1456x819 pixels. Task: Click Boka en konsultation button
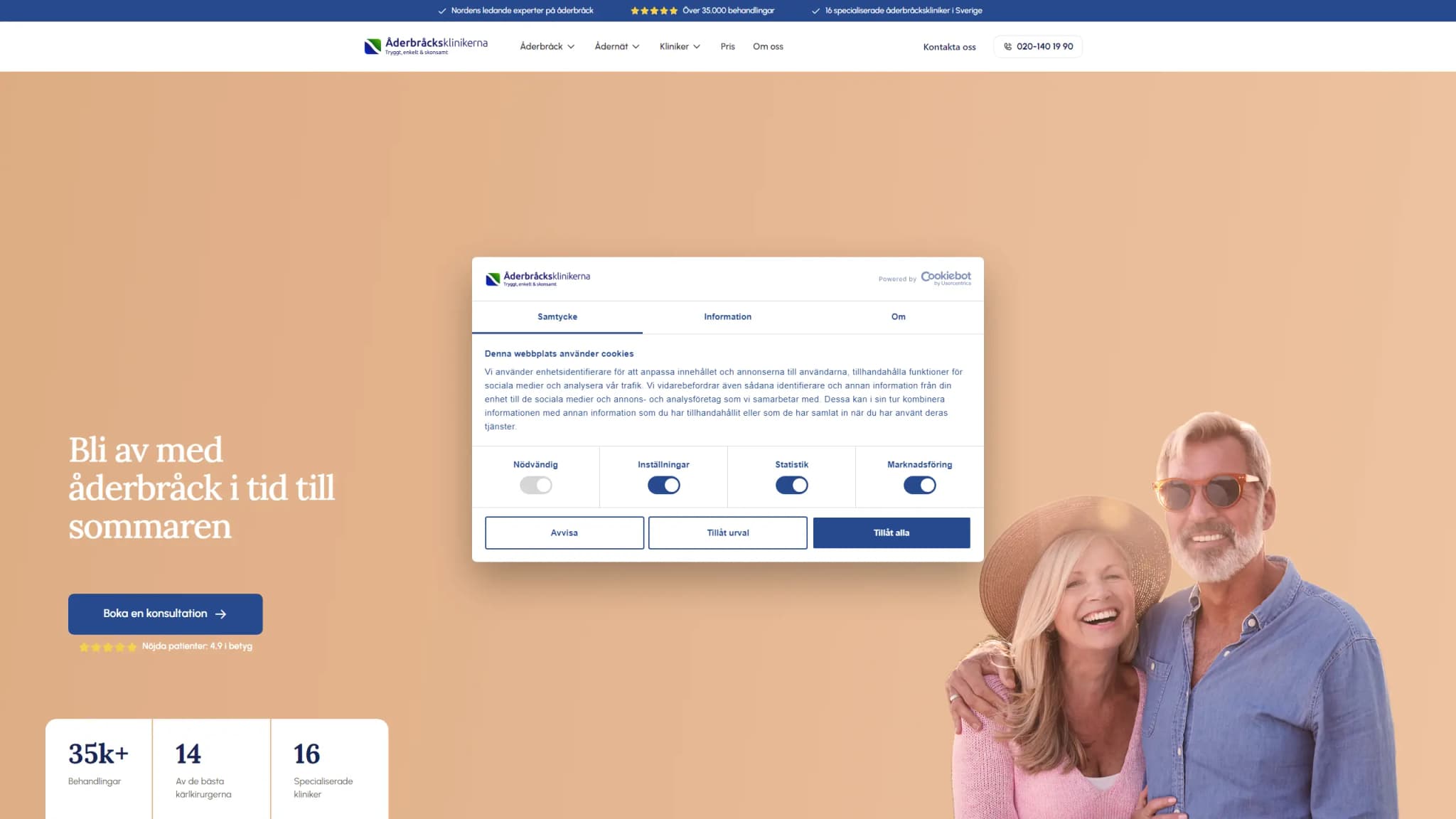tap(166, 614)
